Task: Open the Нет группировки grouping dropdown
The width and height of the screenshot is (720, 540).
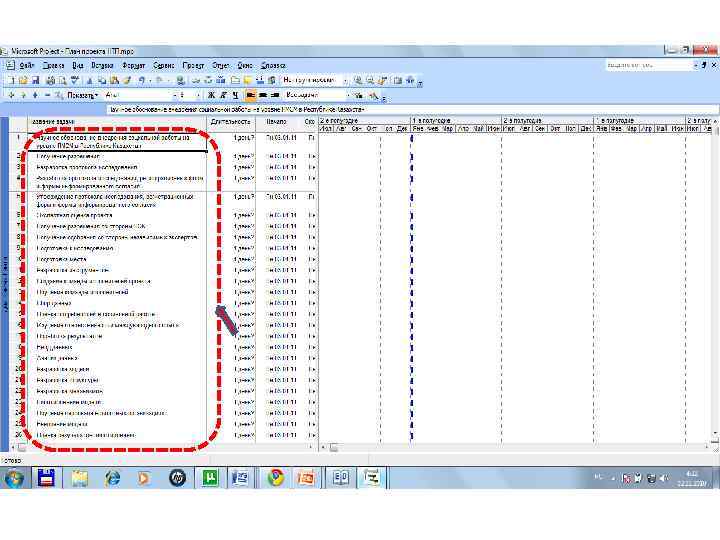Action: [345, 80]
